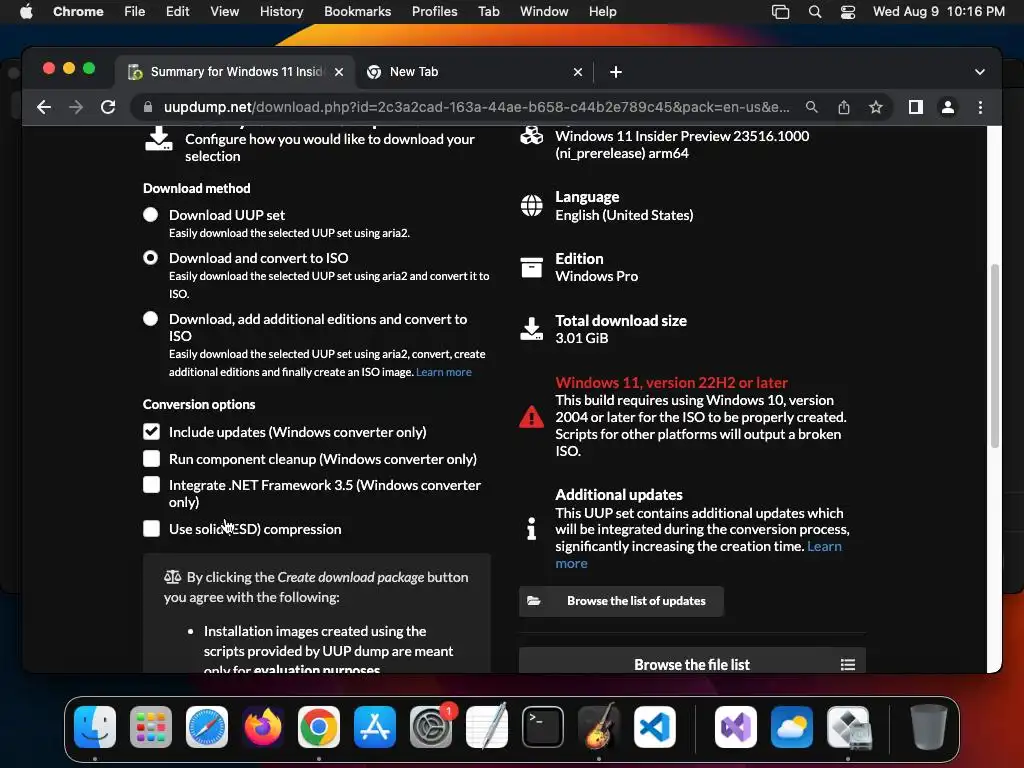Launch Firefox from the Dock

pyautogui.click(x=263, y=726)
